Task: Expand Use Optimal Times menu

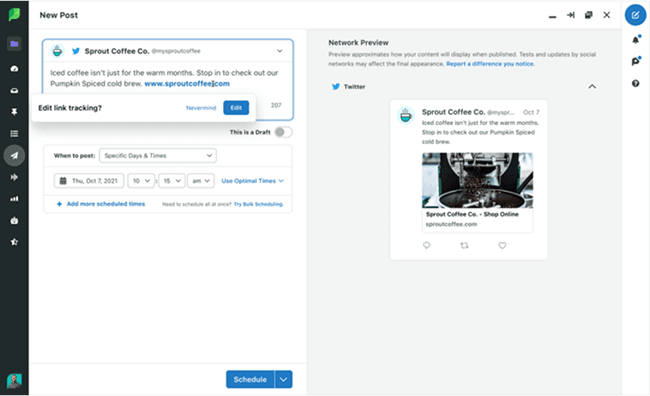Action: click(x=252, y=181)
